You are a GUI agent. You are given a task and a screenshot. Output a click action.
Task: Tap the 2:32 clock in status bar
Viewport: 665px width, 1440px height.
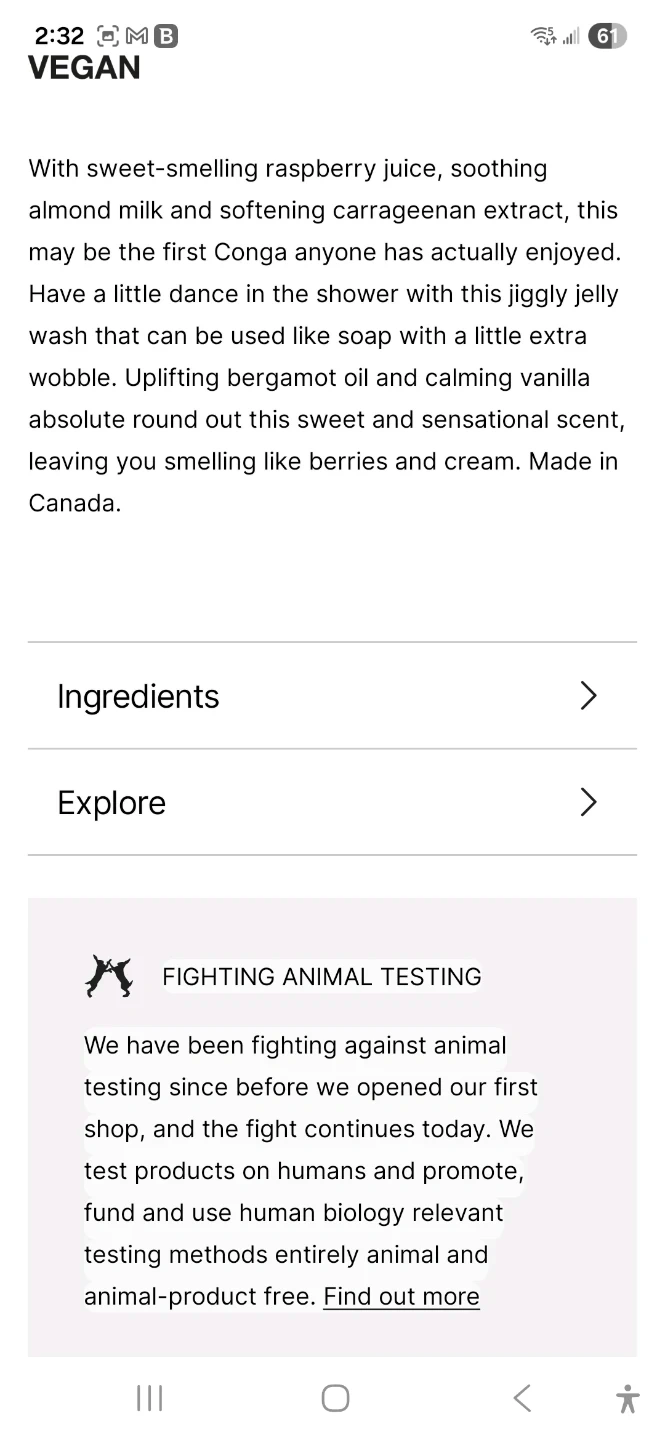(59, 37)
